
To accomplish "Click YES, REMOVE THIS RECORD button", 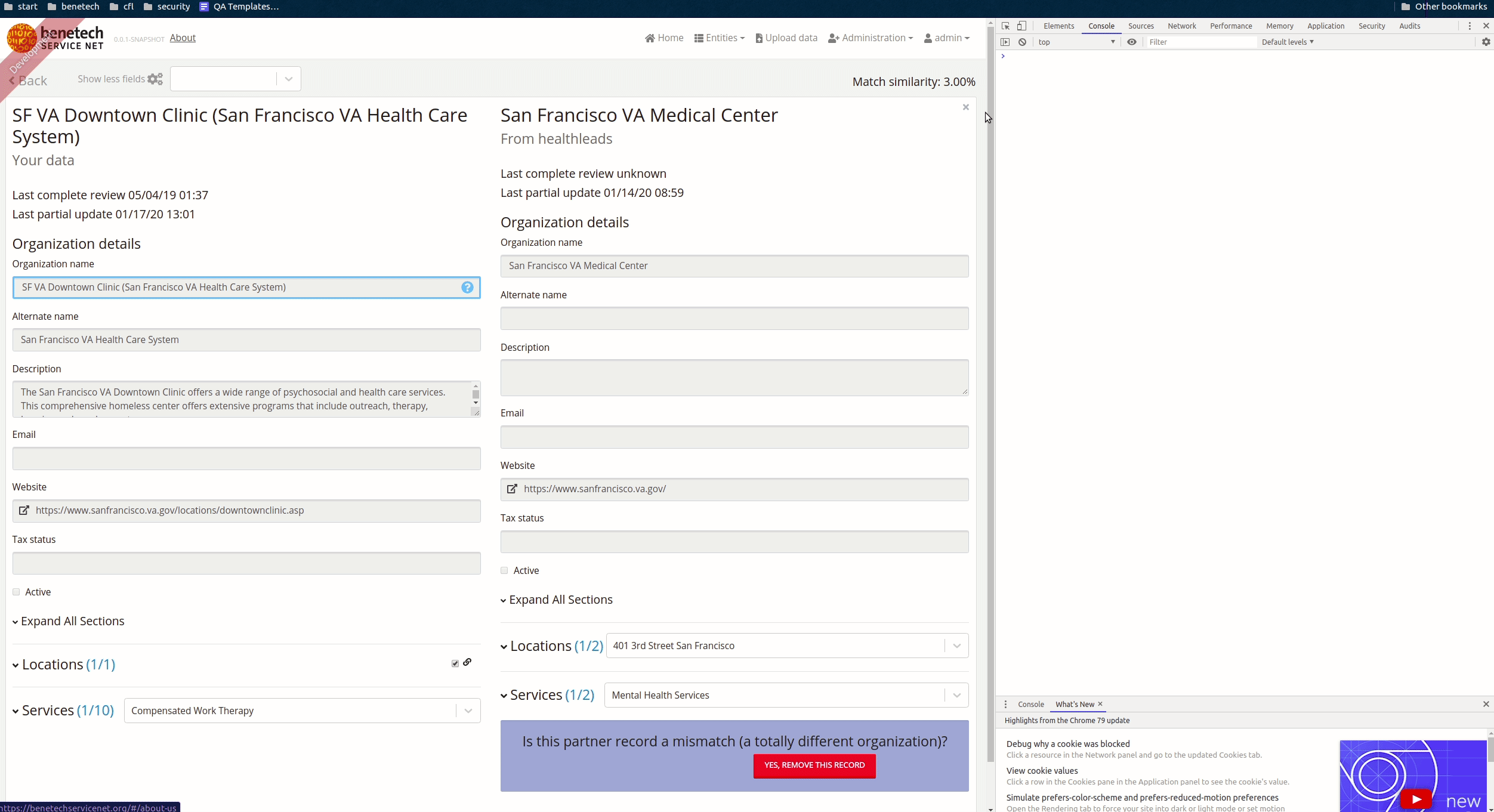I will [814, 765].
